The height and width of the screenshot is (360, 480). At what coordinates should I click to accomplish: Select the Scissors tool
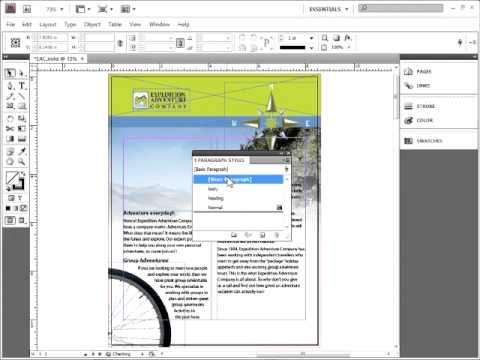point(10,129)
